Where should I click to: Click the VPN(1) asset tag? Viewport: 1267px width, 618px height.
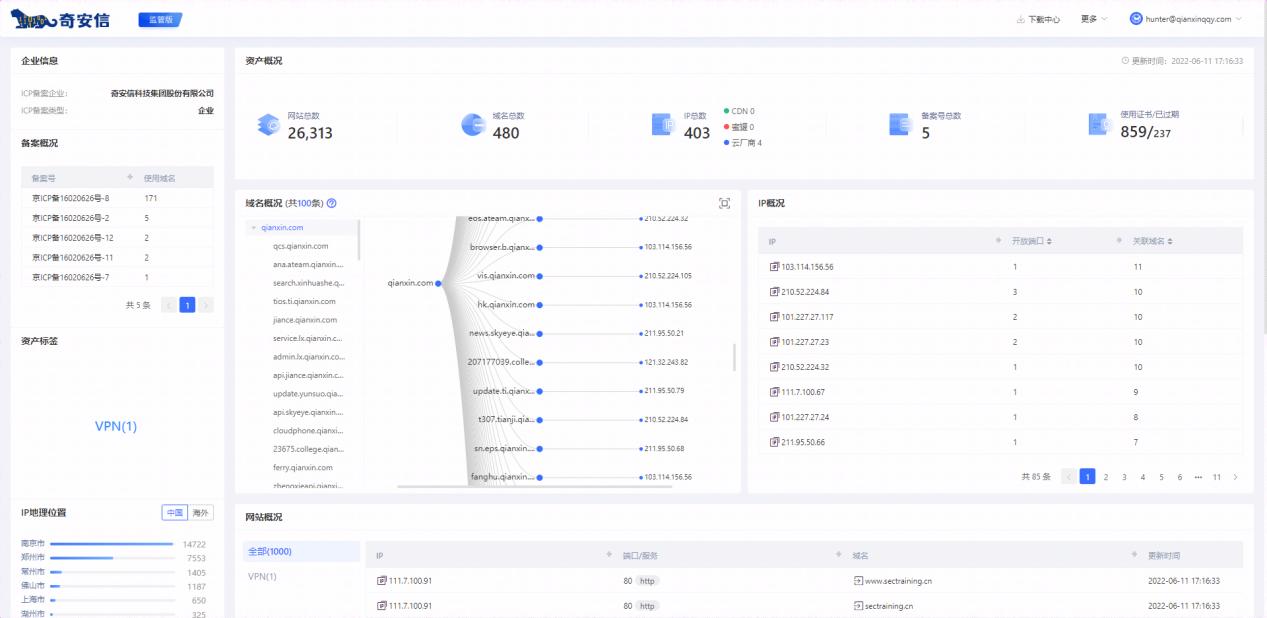[x=116, y=426]
